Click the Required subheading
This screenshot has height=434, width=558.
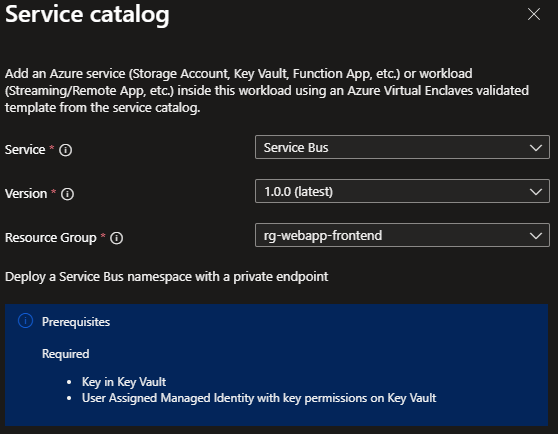pyautogui.click(x=65, y=354)
